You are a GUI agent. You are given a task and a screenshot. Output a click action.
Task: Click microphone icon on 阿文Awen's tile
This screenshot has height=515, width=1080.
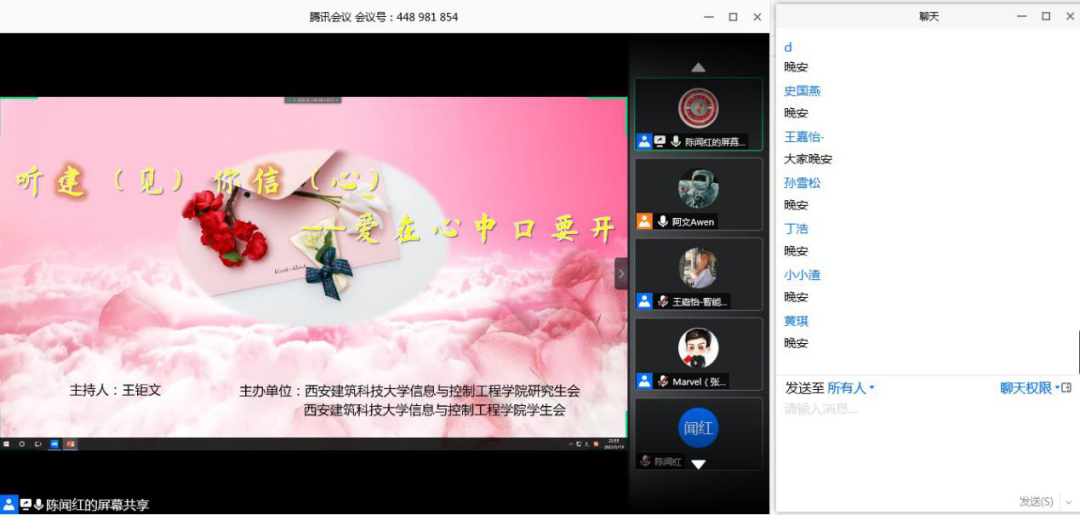point(662,221)
